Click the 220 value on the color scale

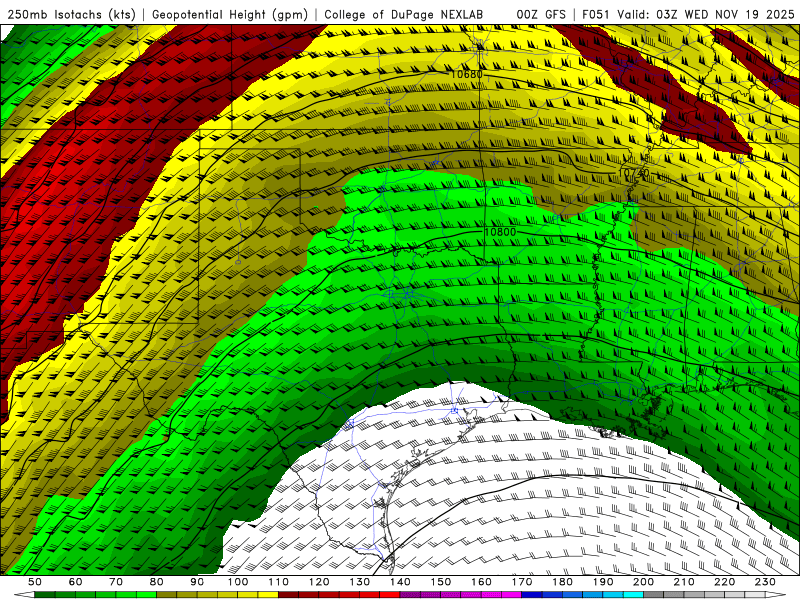[724, 582]
